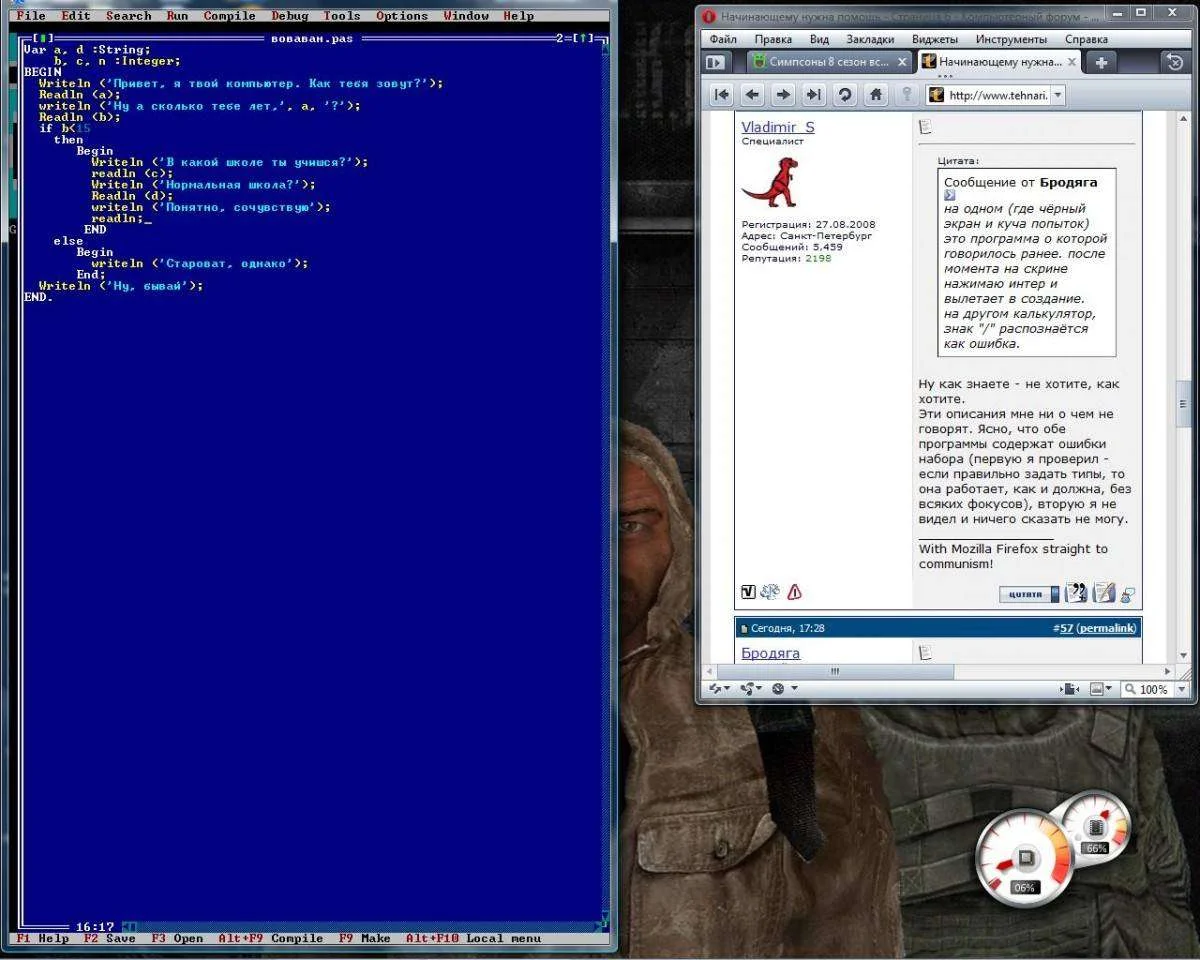
Task: Click the Цитата quote button
Action: point(1028,594)
